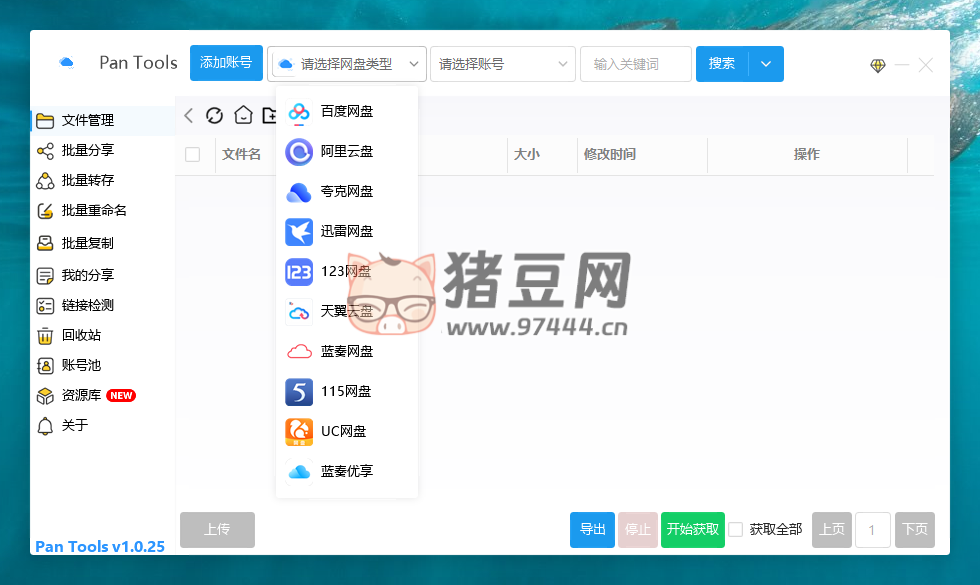Click the new folder icon
Image resolution: width=980 pixels, height=585 pixels.
pyautogui.click(x=269, y=115)
